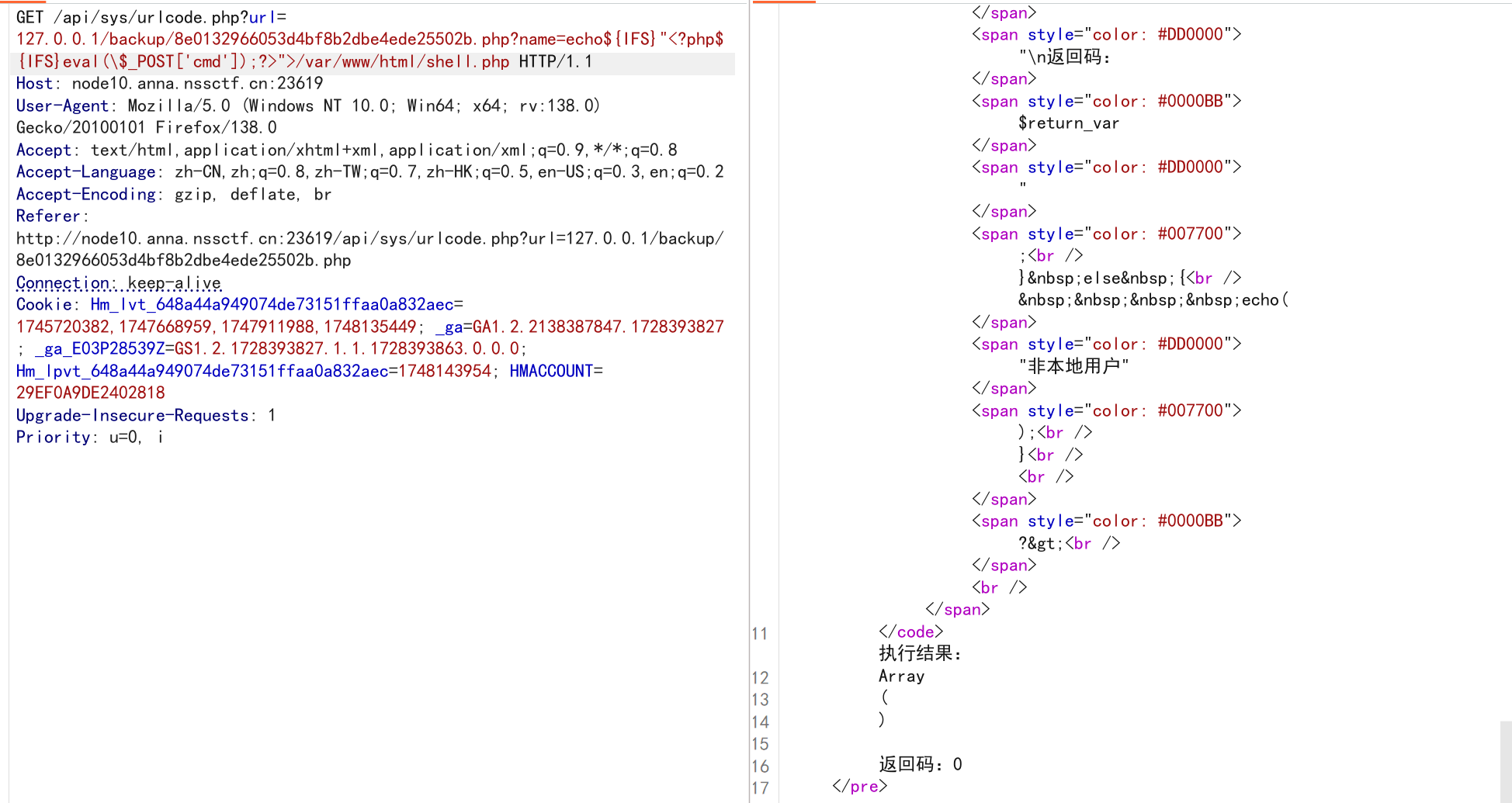This screenshot has height=803, width=1512.
Task: Select the Cookie header name
Action: [x=44, y=304]
